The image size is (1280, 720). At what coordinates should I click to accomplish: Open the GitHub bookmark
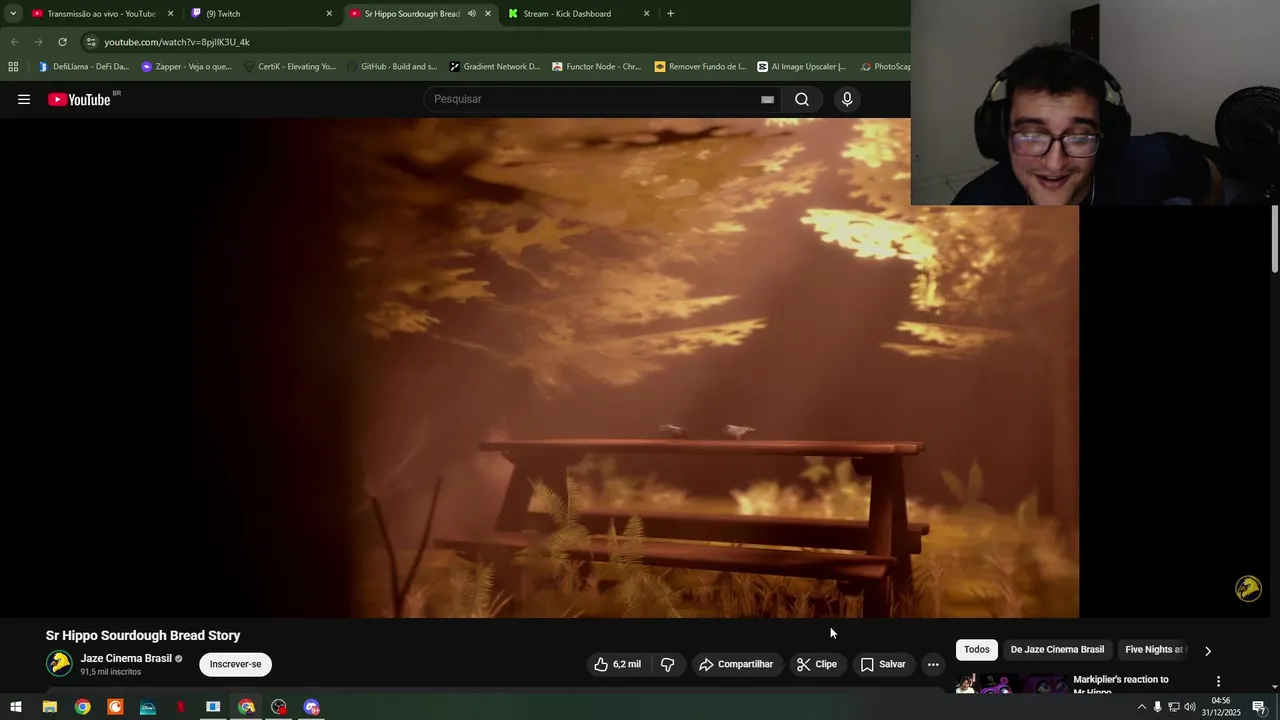[391, 67]
